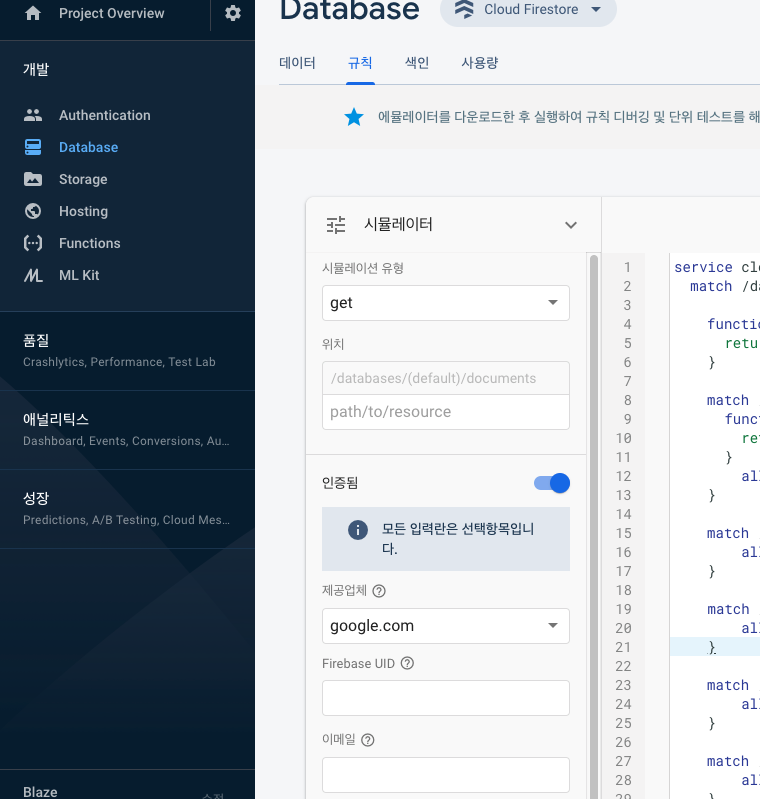Click the Authentication people icon
760x799 pixels.
33,115
